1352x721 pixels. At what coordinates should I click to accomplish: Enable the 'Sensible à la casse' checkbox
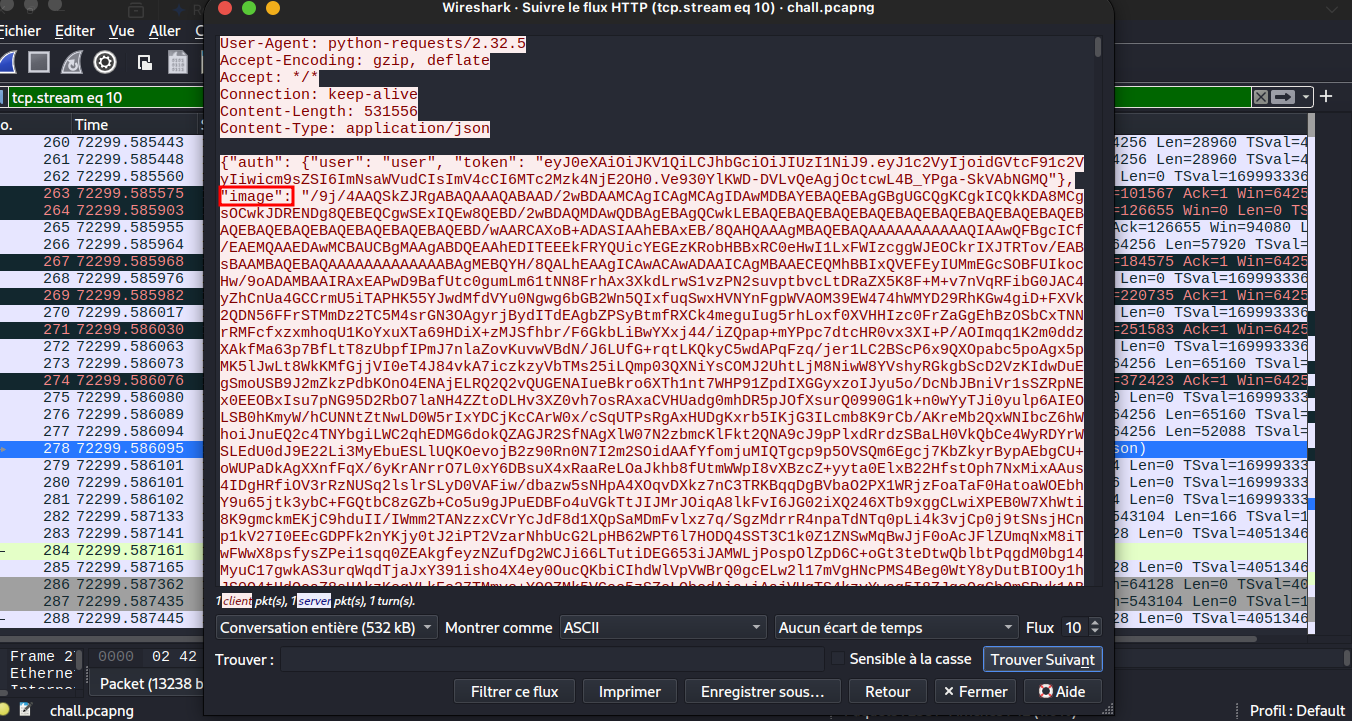point(838,659)
